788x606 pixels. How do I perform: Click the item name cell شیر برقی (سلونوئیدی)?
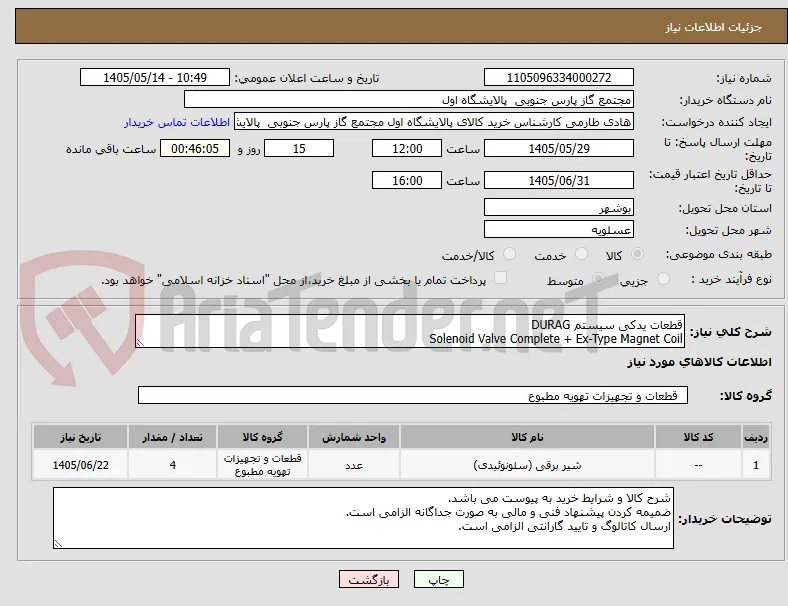527,465
